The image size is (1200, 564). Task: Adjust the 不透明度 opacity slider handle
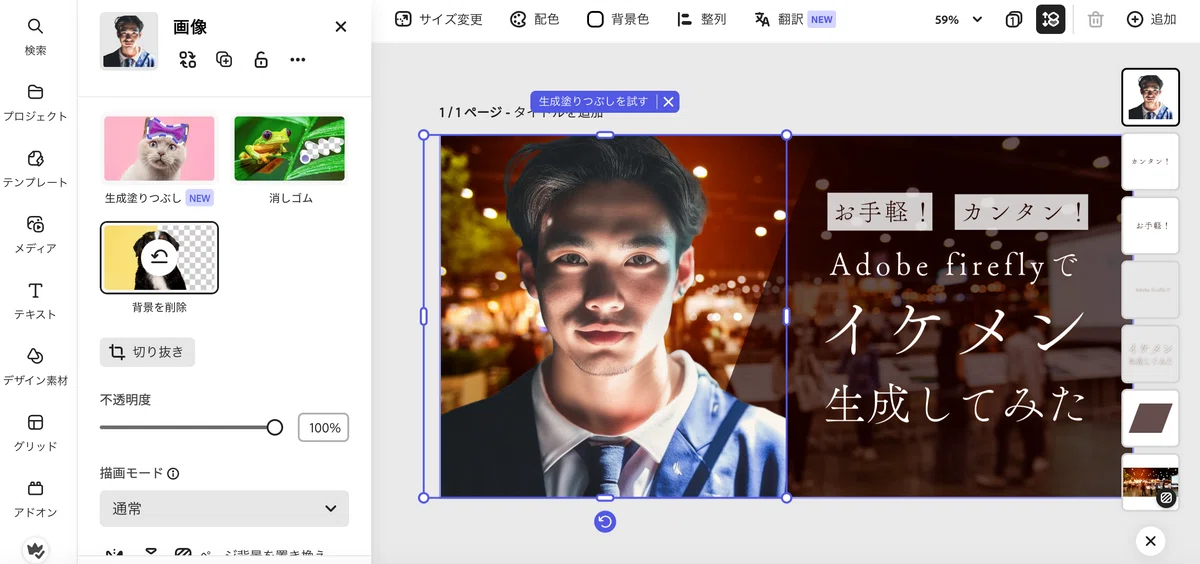(275, 427)
